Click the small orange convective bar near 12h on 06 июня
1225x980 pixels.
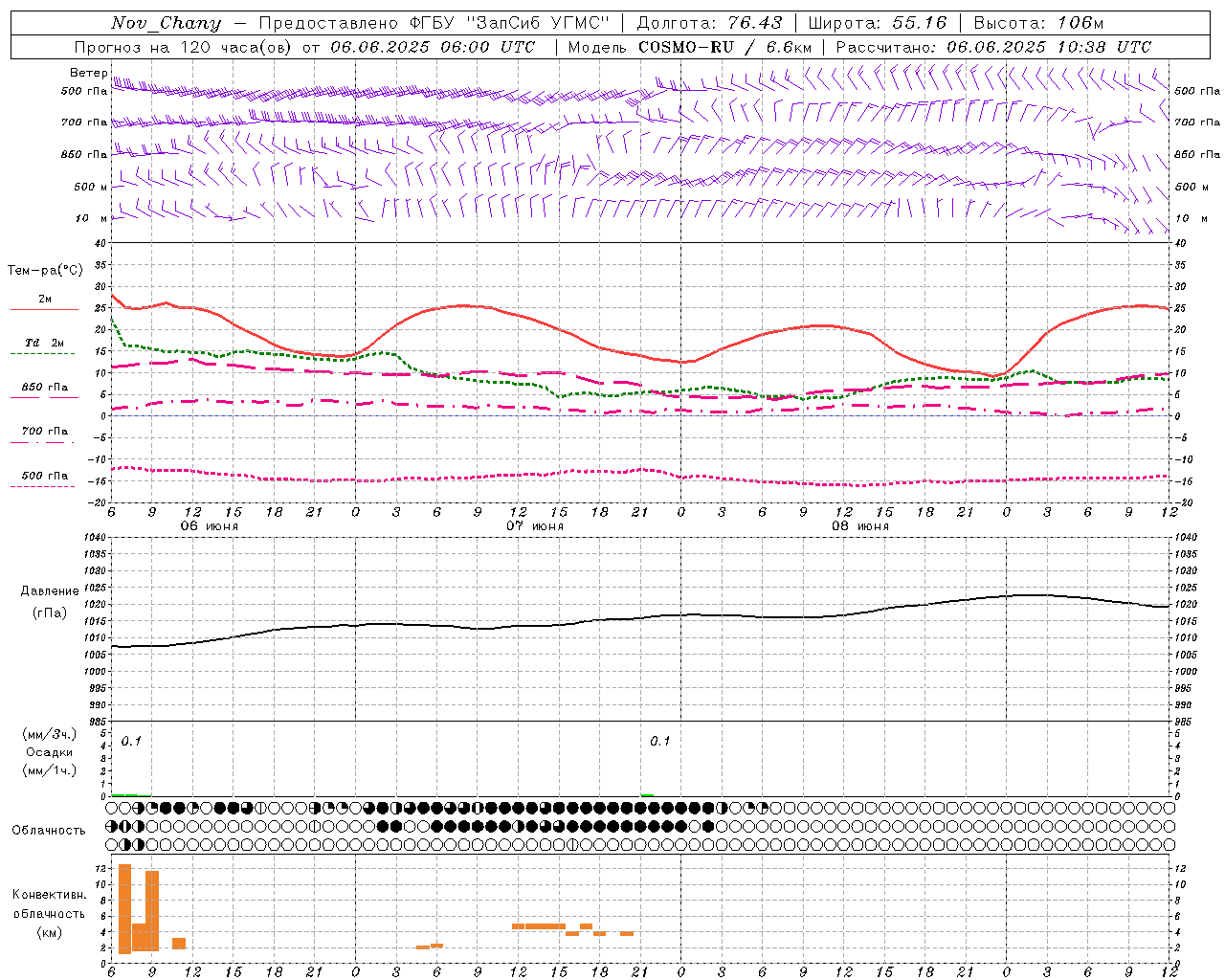[x=179, y=944]
